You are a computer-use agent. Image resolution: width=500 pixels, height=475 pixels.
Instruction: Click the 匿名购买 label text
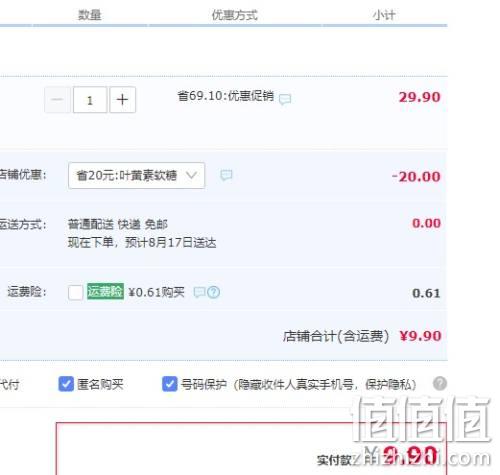100,384
